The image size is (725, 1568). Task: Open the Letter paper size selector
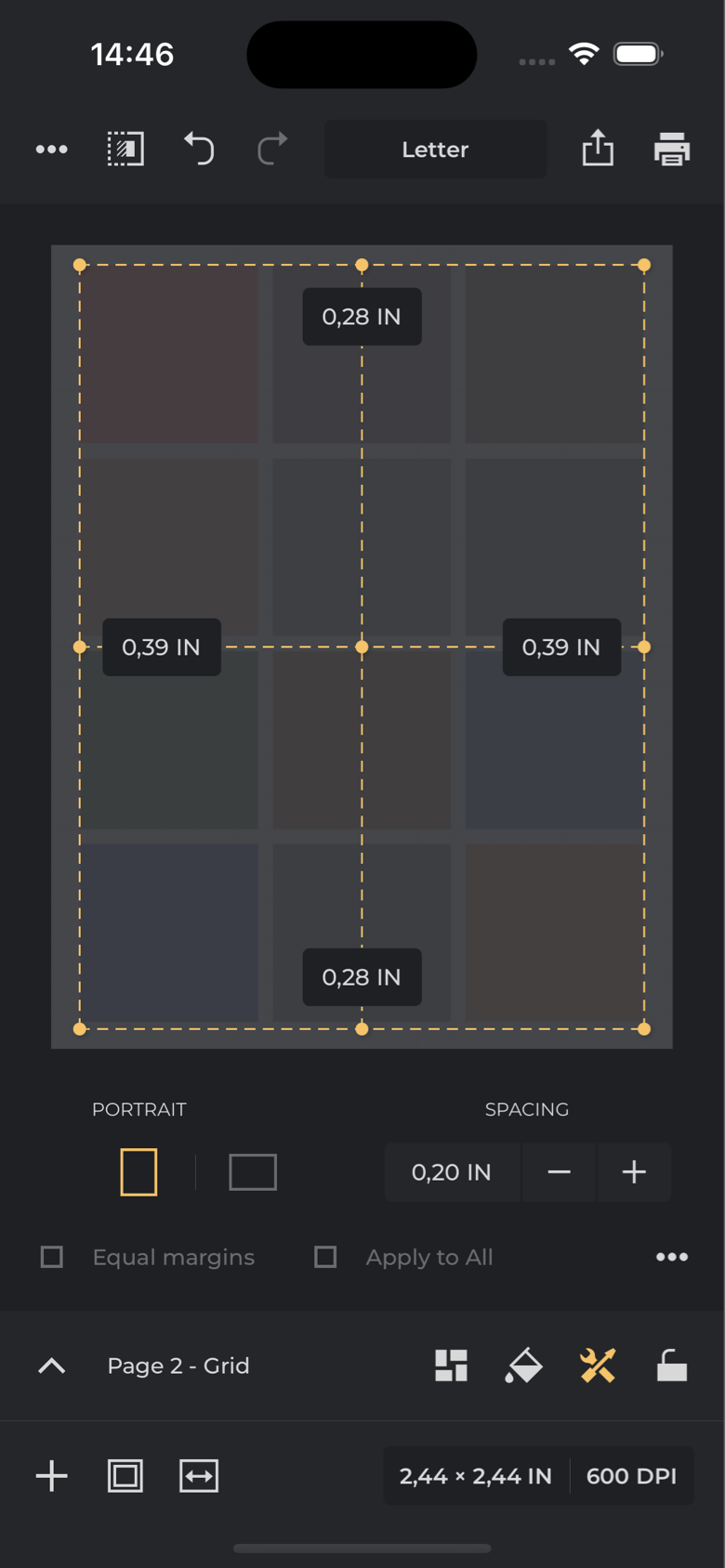[435, 149]
